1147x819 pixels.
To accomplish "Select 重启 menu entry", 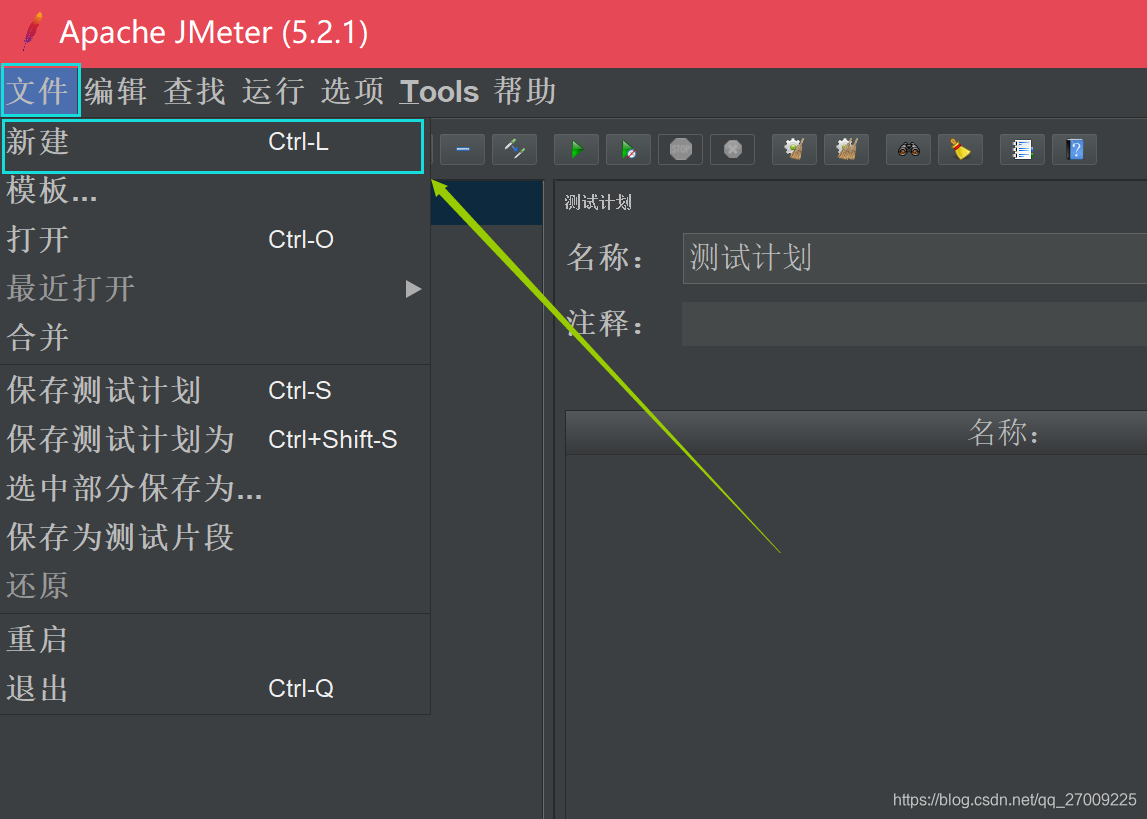I will pos(215,640).
